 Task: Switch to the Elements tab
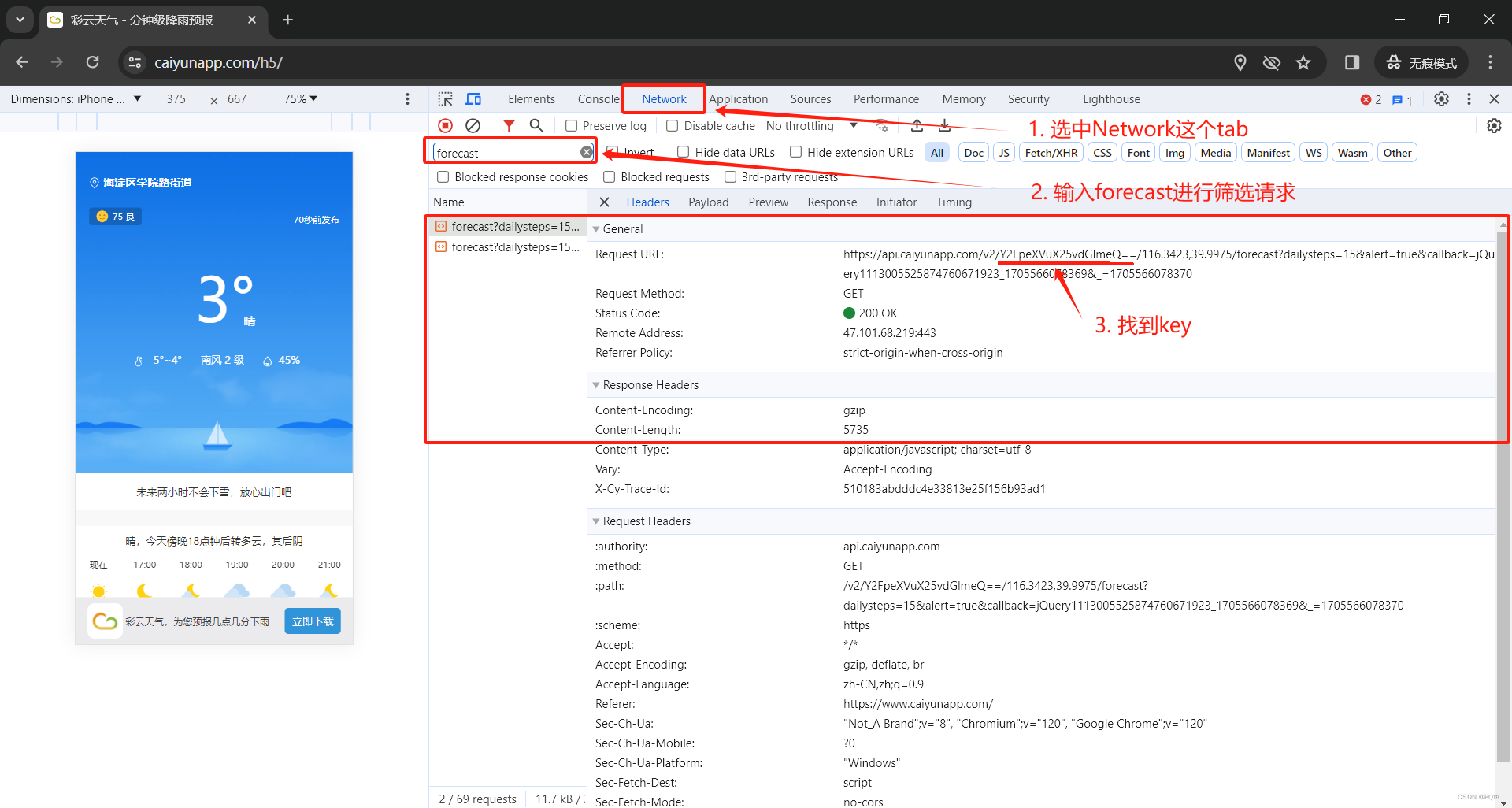532,99
